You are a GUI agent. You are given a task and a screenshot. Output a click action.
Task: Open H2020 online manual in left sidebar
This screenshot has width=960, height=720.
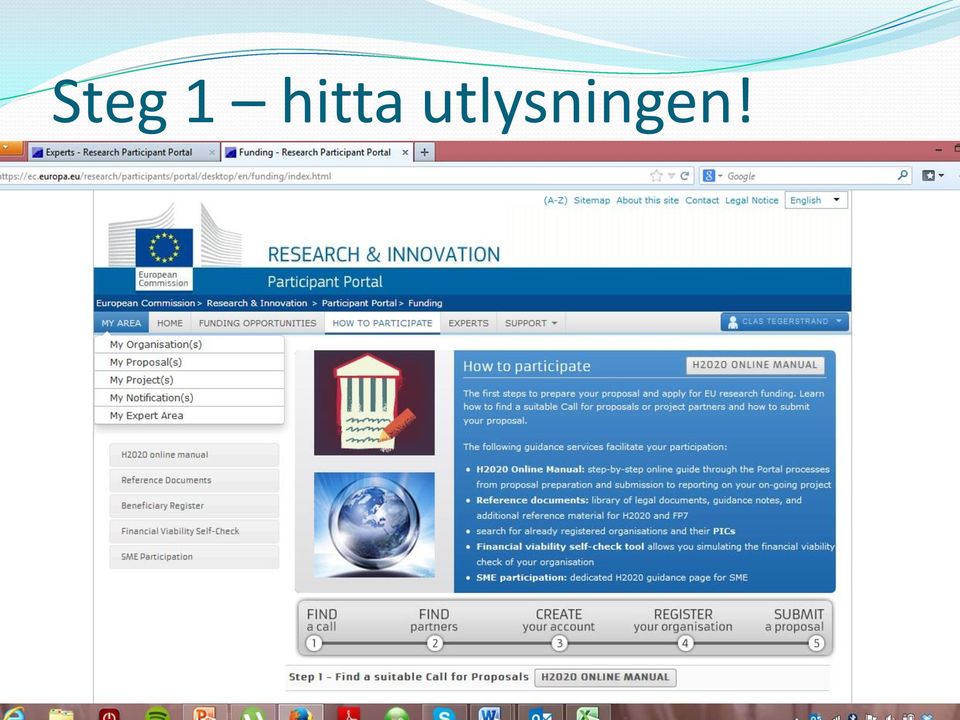tap(194, 455)
